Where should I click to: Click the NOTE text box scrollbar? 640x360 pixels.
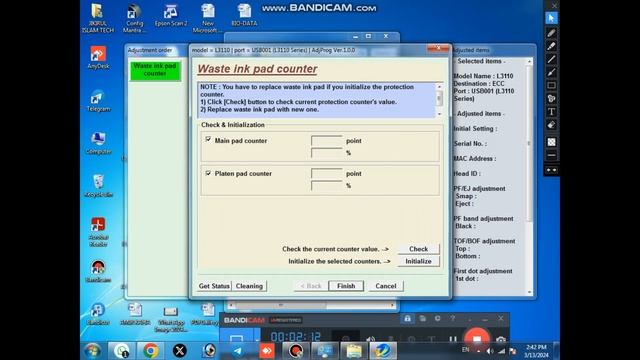[x=439, y=100]
